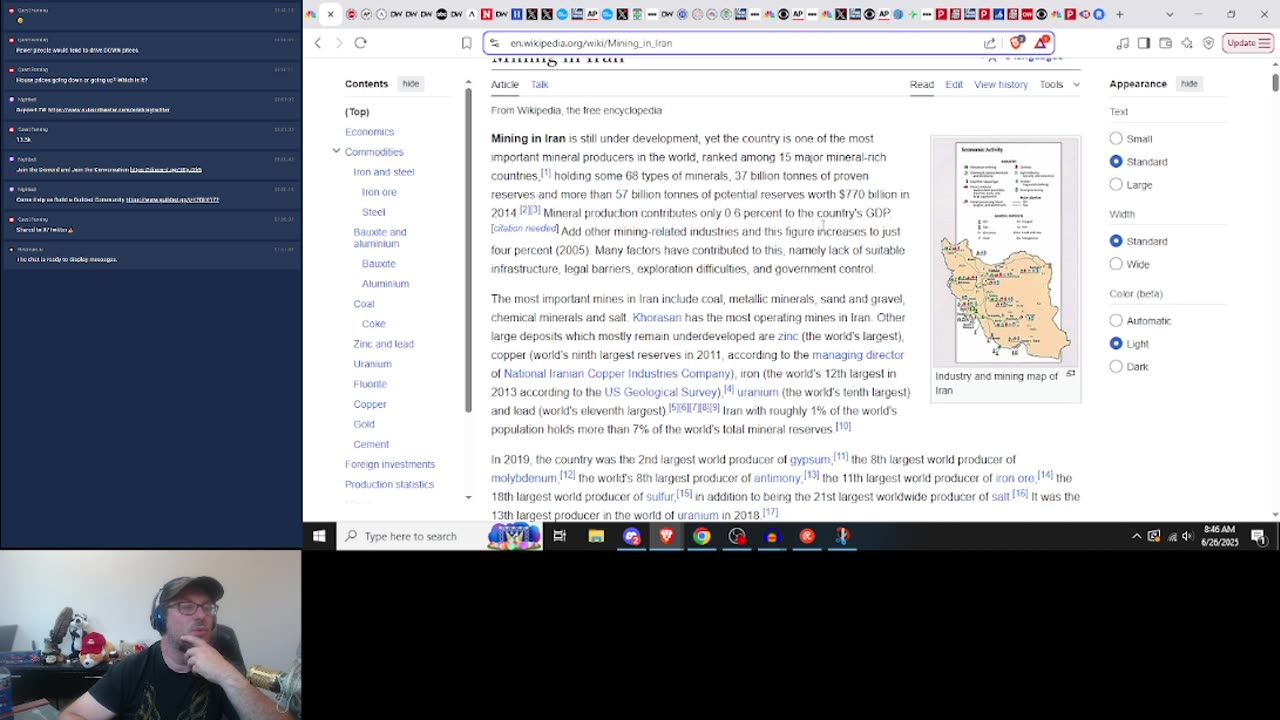Image resolution: width=1280 pixels, height=720 pixels.
Task: Hide the Appearance panel
Action: coord(1189,84)
